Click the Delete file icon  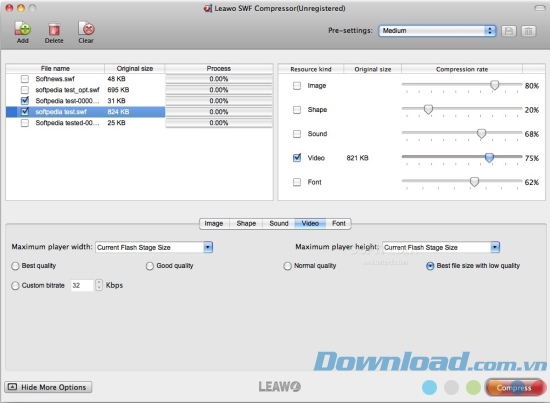pyautogui.click(x=54, y=29)
